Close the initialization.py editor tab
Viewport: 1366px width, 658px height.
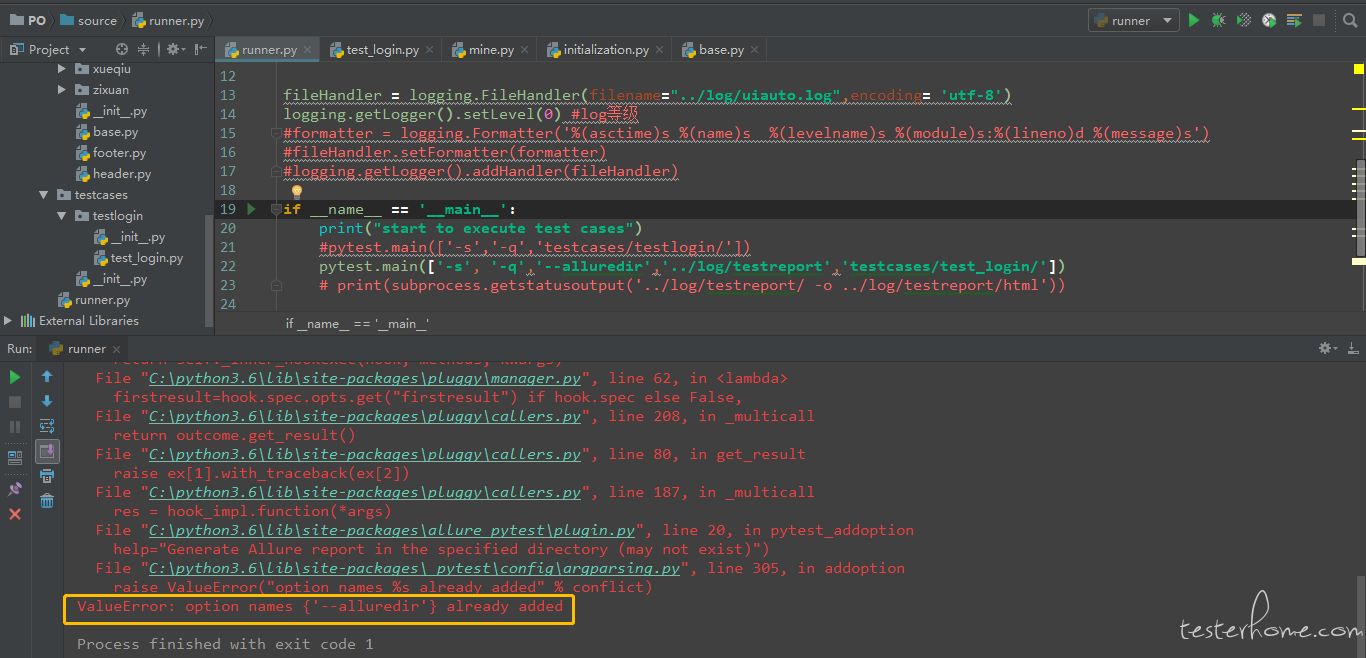coord(660,50)
